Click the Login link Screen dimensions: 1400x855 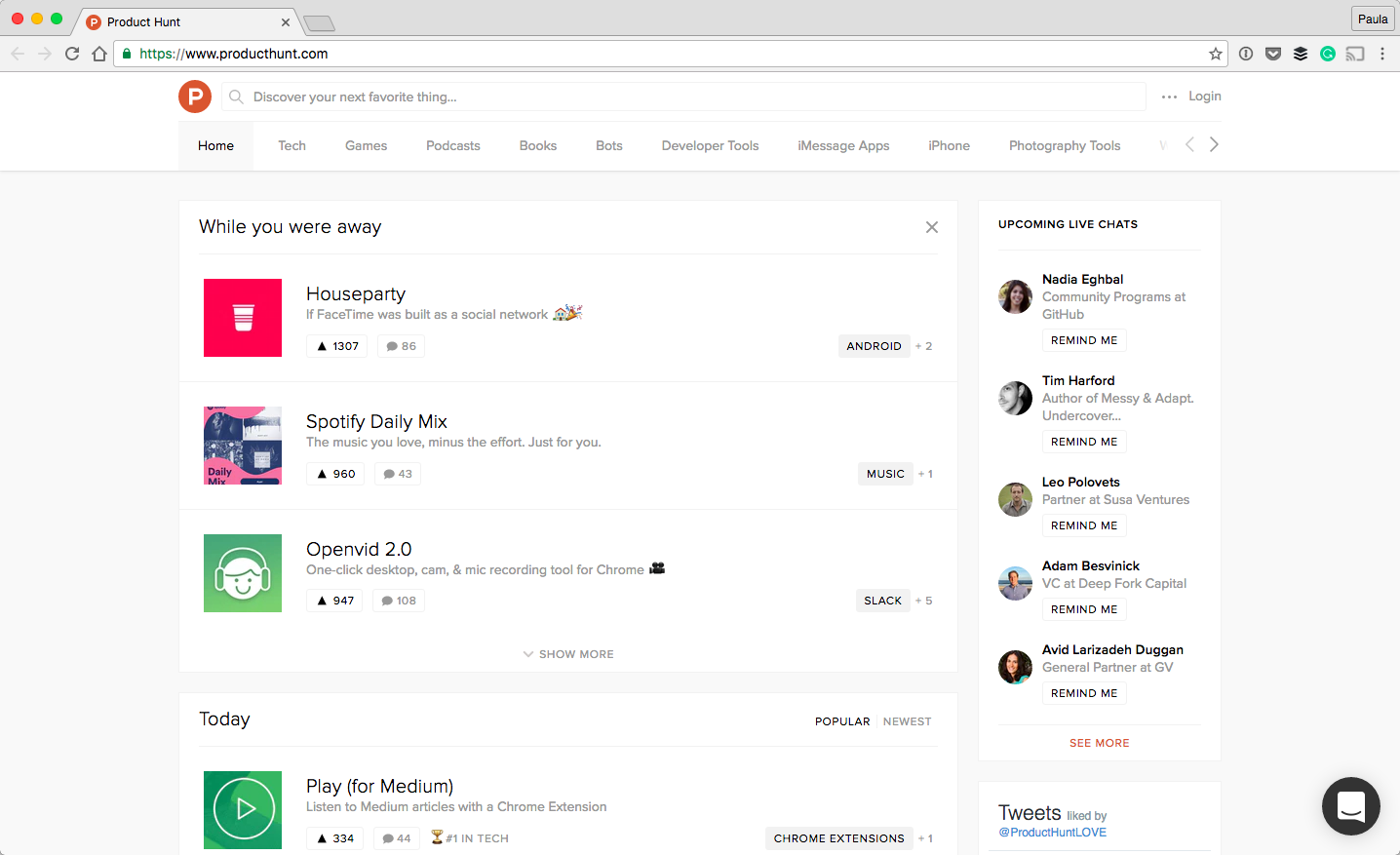click(x=1205, y=97)
